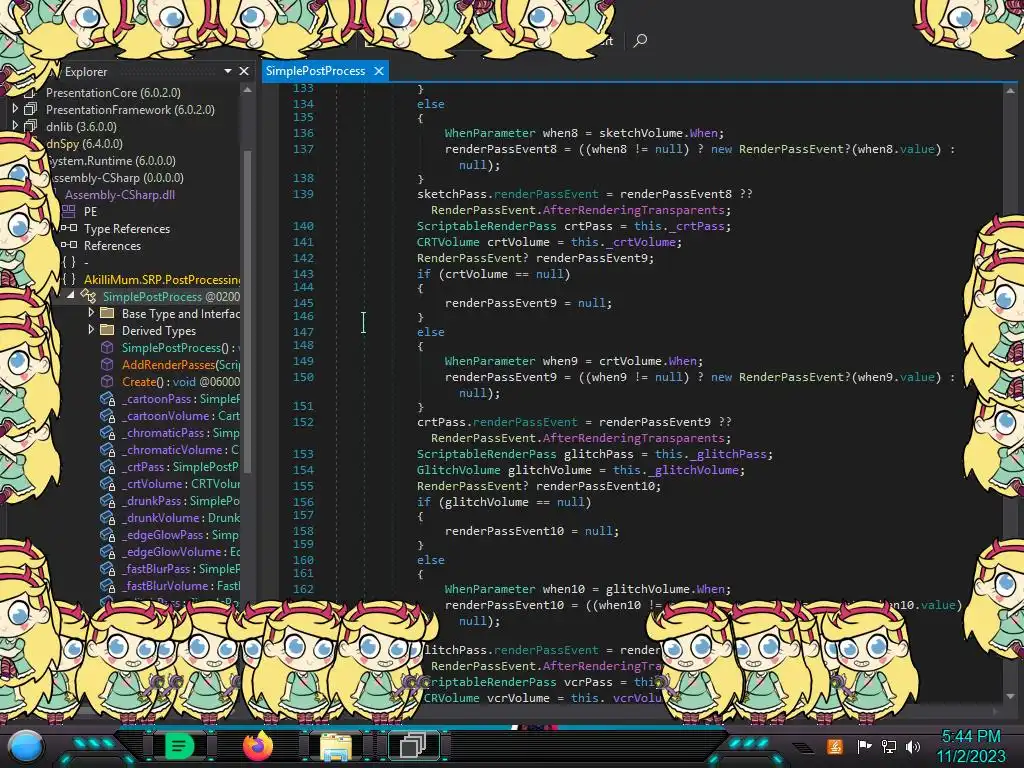The width and height of the screenshot is (1024, 768).
Task: Click the network tray icon
Action: [889, 746]
